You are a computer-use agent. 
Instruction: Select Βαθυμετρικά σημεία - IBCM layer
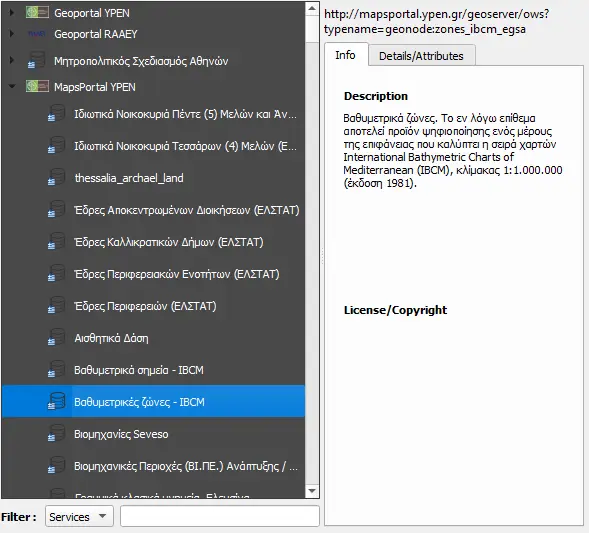[139, 370]
